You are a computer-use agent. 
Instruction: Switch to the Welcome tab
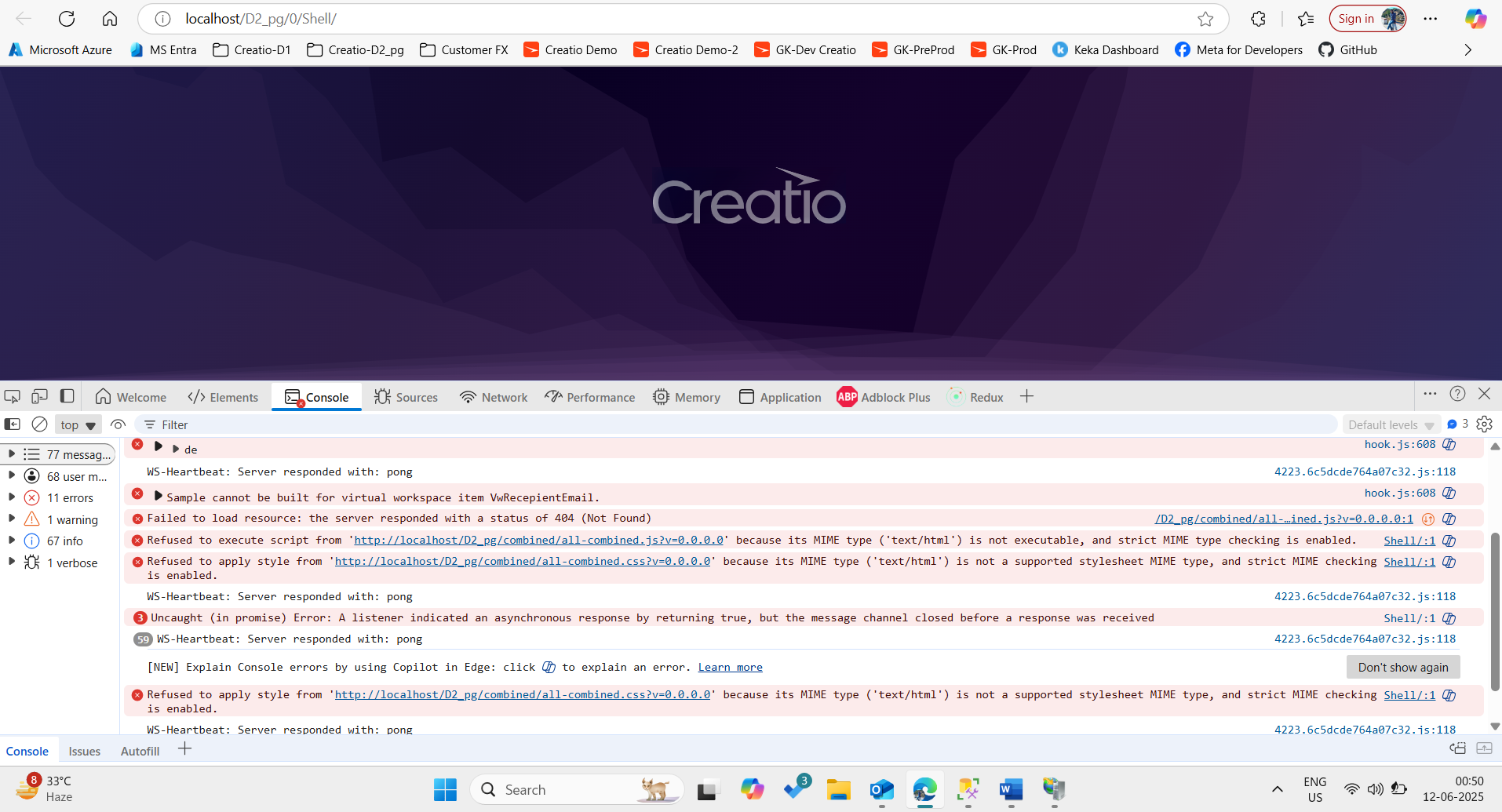pyautogui.click(x=130, y=397)
